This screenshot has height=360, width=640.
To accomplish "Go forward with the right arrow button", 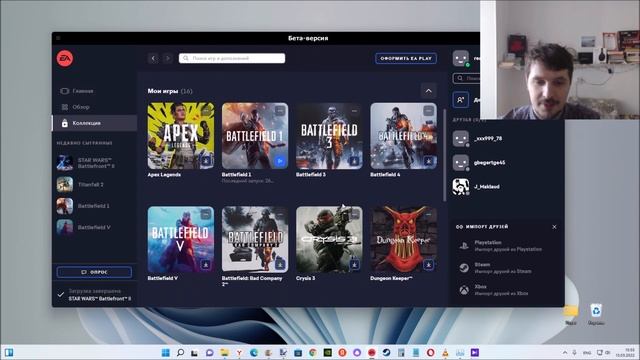I will pyautogui.click(x=167, y=58).
